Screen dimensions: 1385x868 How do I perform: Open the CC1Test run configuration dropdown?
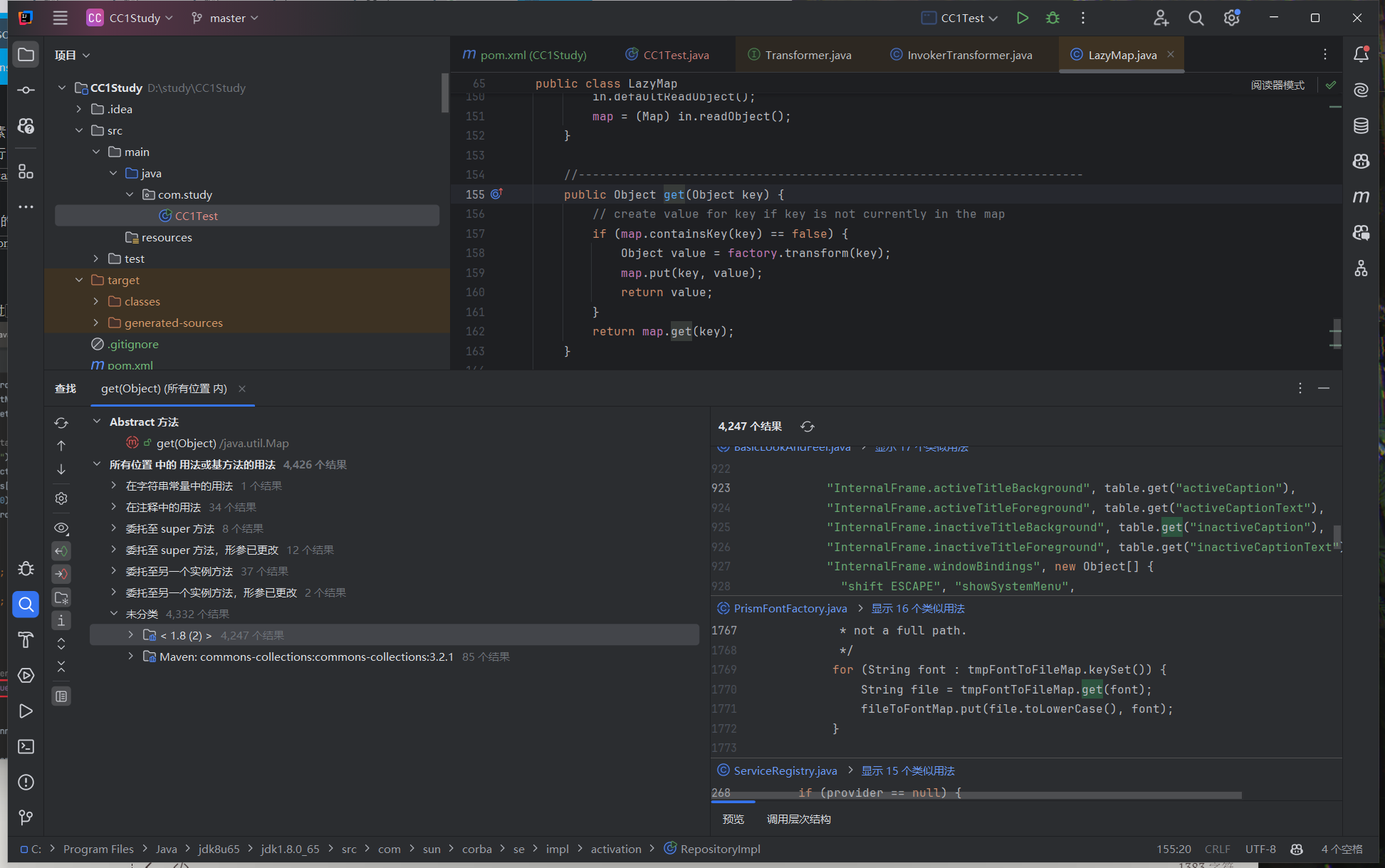(x=960, y=18)
